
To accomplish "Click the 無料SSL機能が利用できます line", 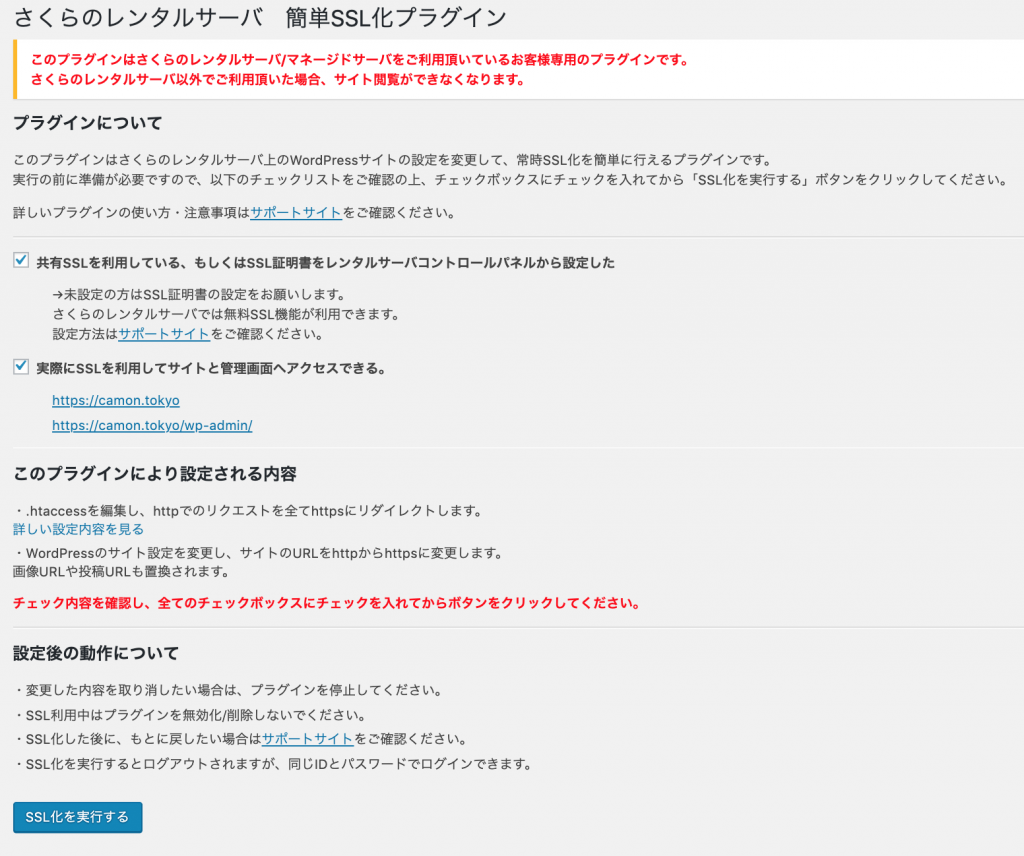I will [x=226, y=314].
